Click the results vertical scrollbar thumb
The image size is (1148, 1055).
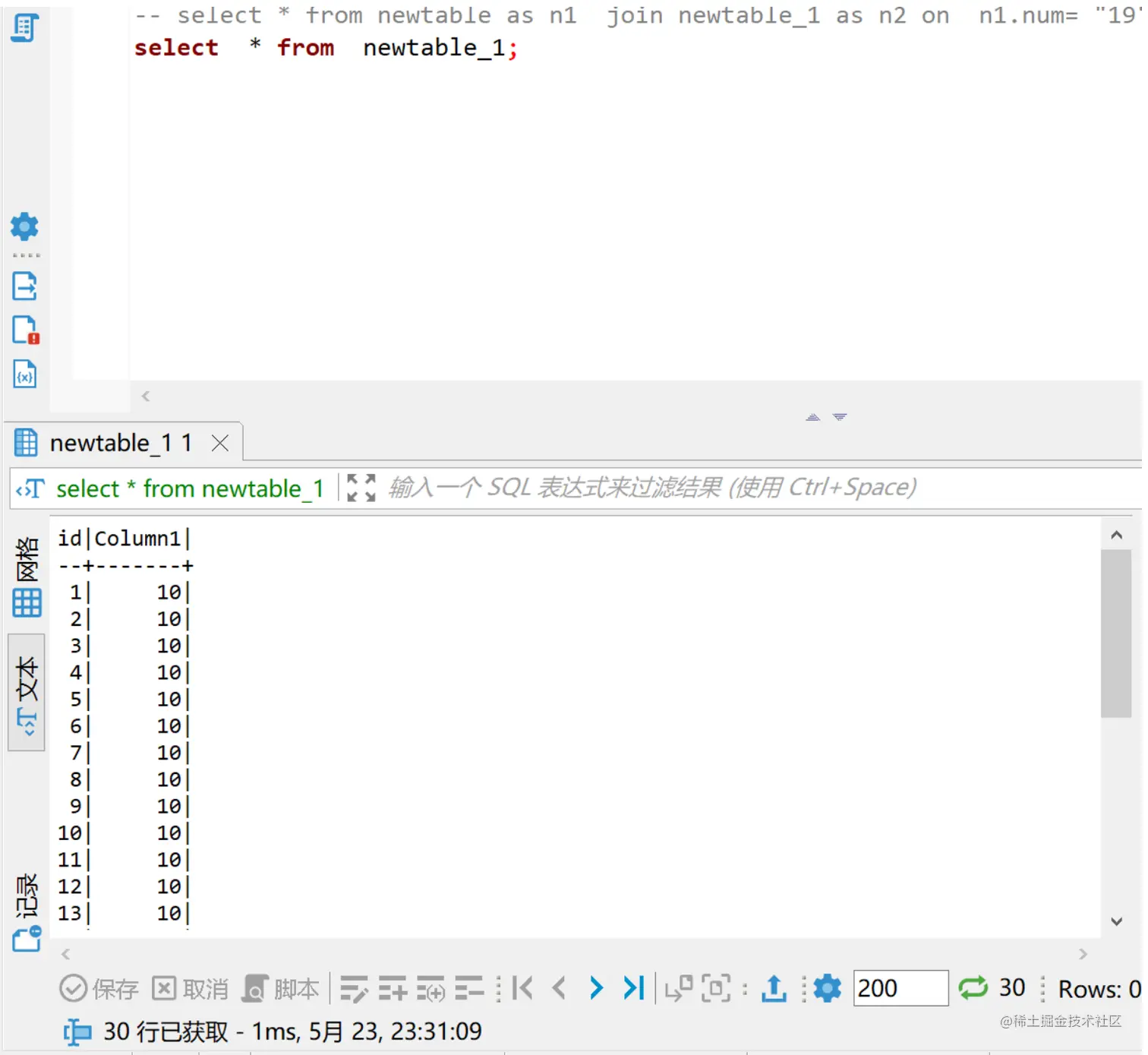[1116, 633]
